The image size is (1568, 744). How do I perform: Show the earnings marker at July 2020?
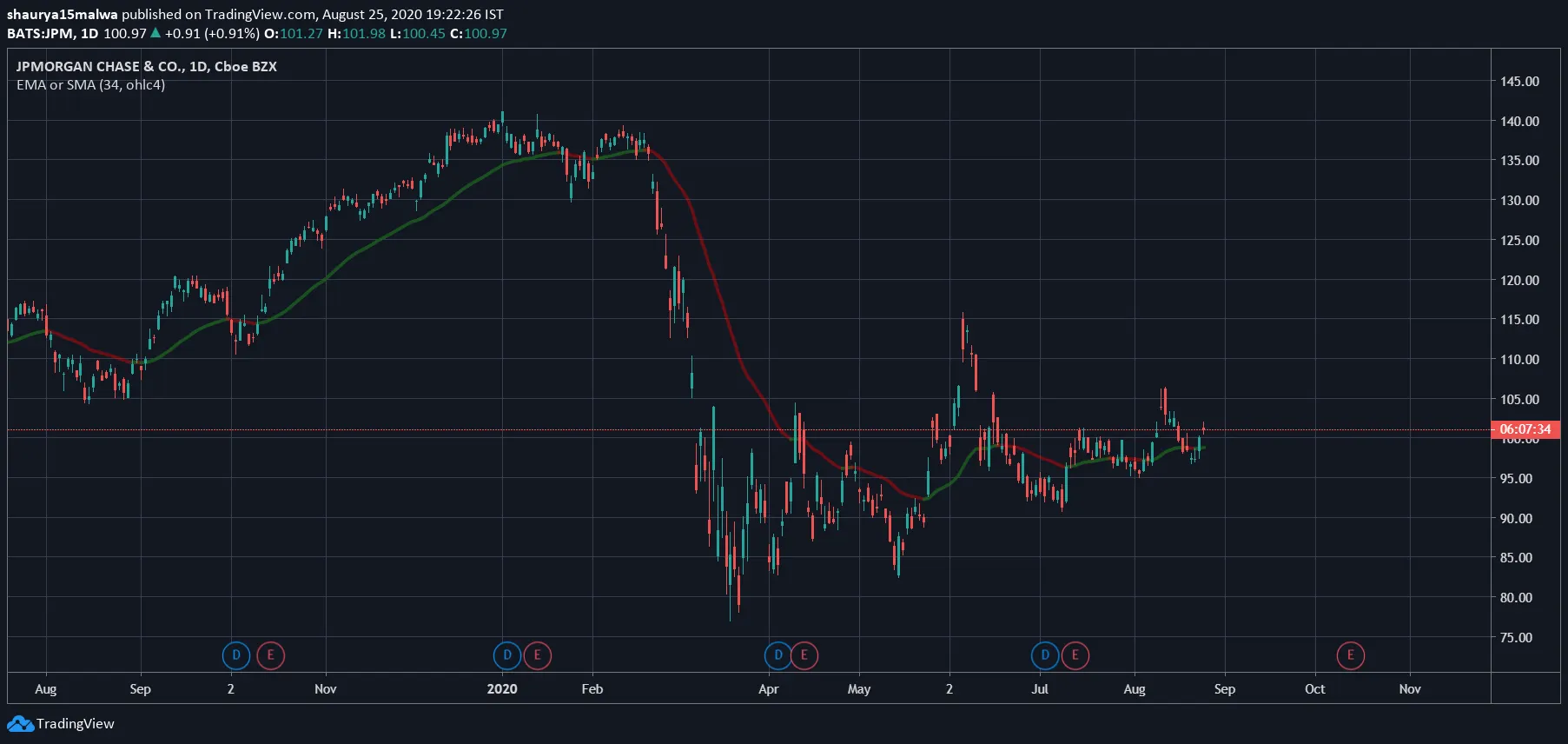1075,655
